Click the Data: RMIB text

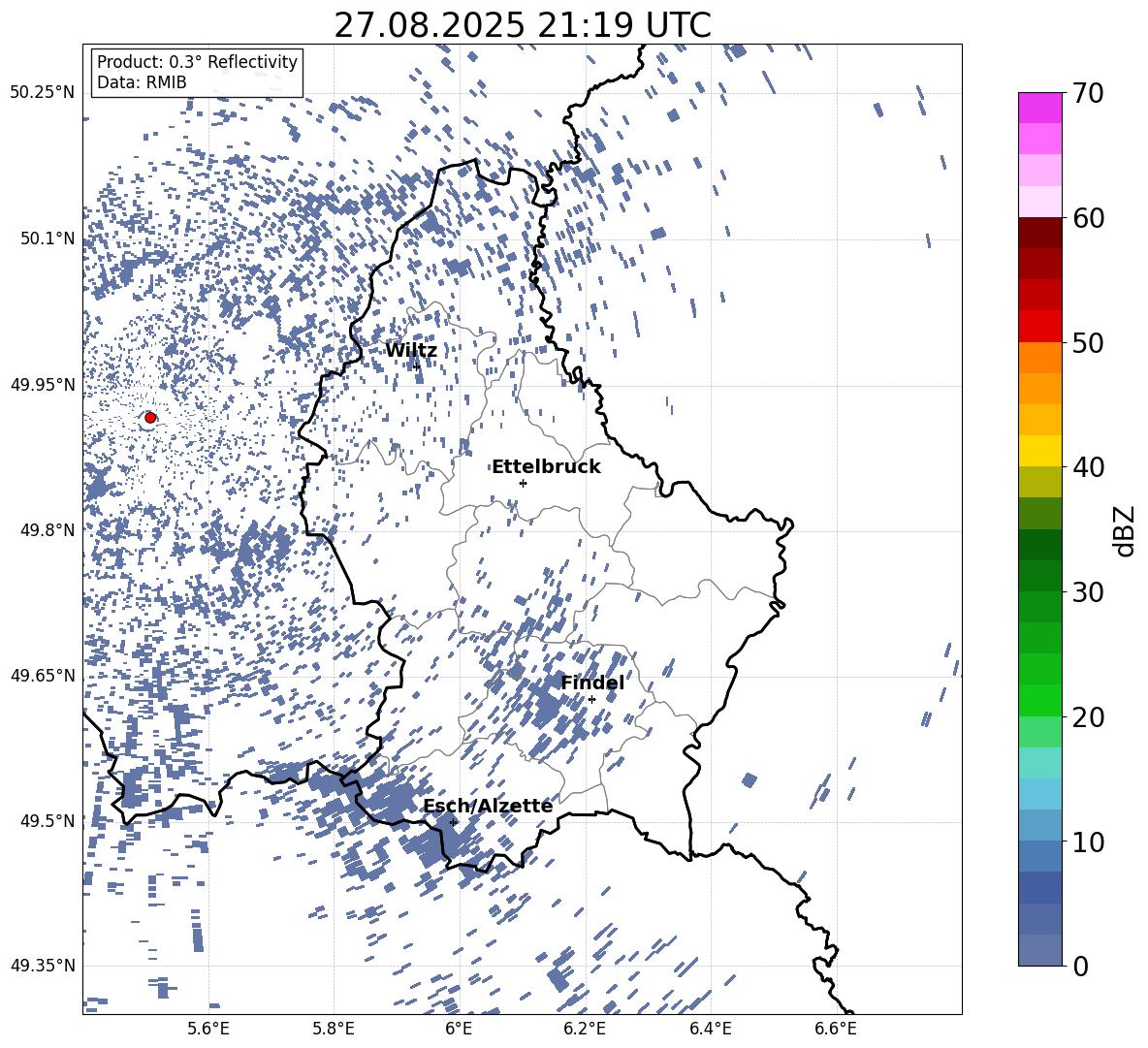(x=142, y=82)
